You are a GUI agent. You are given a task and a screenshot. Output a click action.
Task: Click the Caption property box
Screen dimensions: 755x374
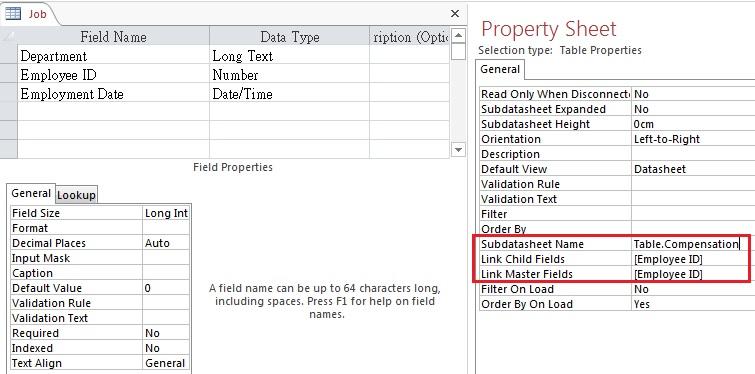coord(166,273)
